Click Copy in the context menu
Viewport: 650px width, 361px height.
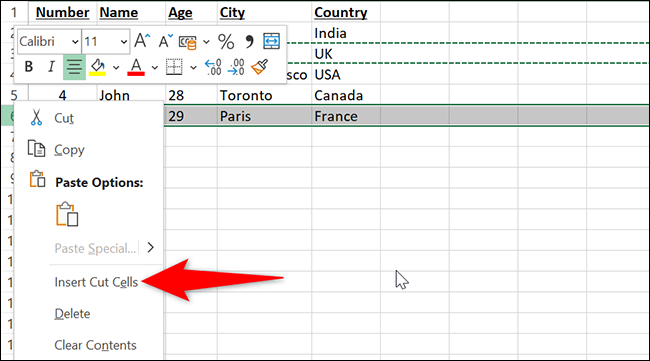point(69,150)
